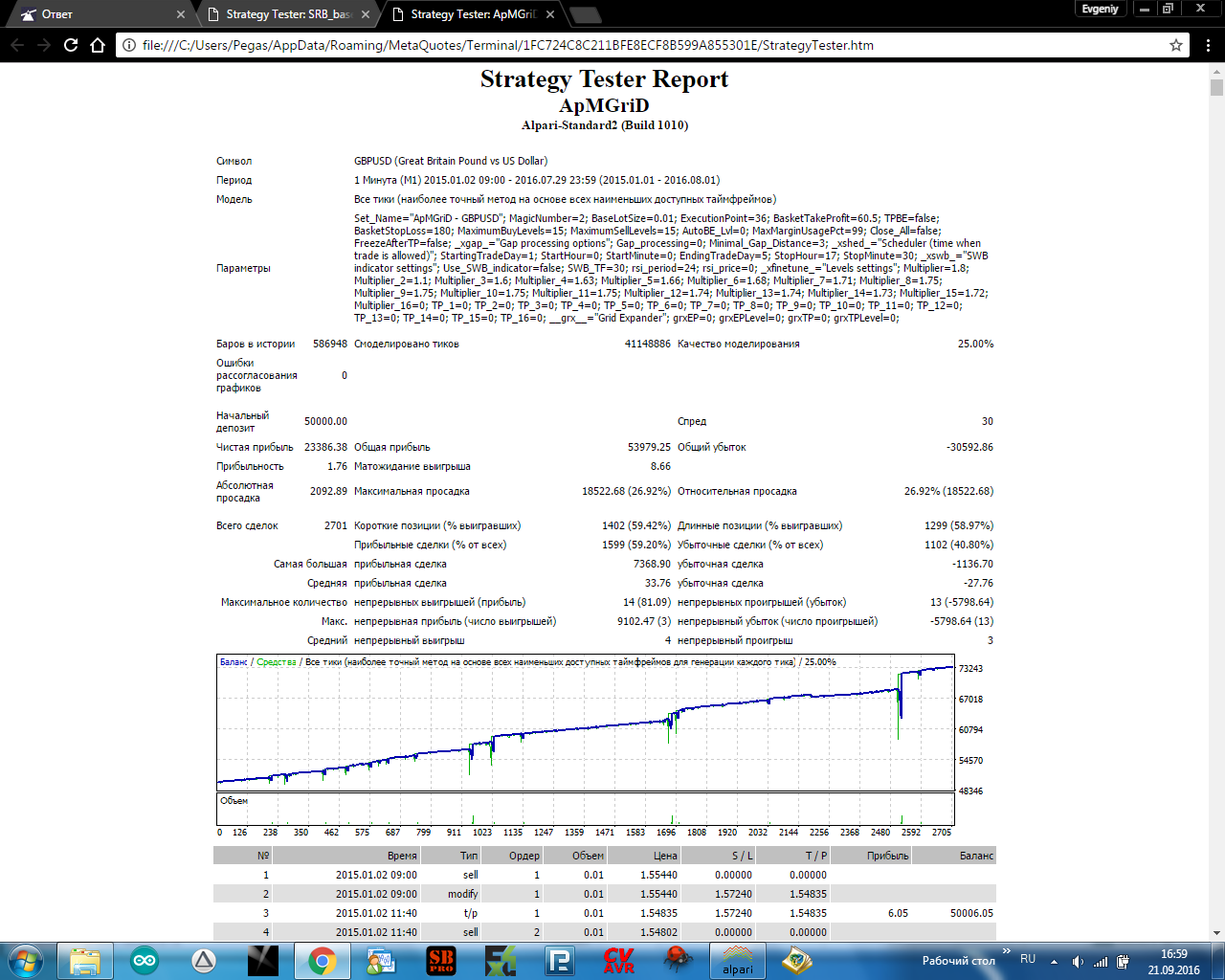Reload the Strategy Tester page
Screen dimensions: 1225x980
pyautogui.click(x=71, y=45)
